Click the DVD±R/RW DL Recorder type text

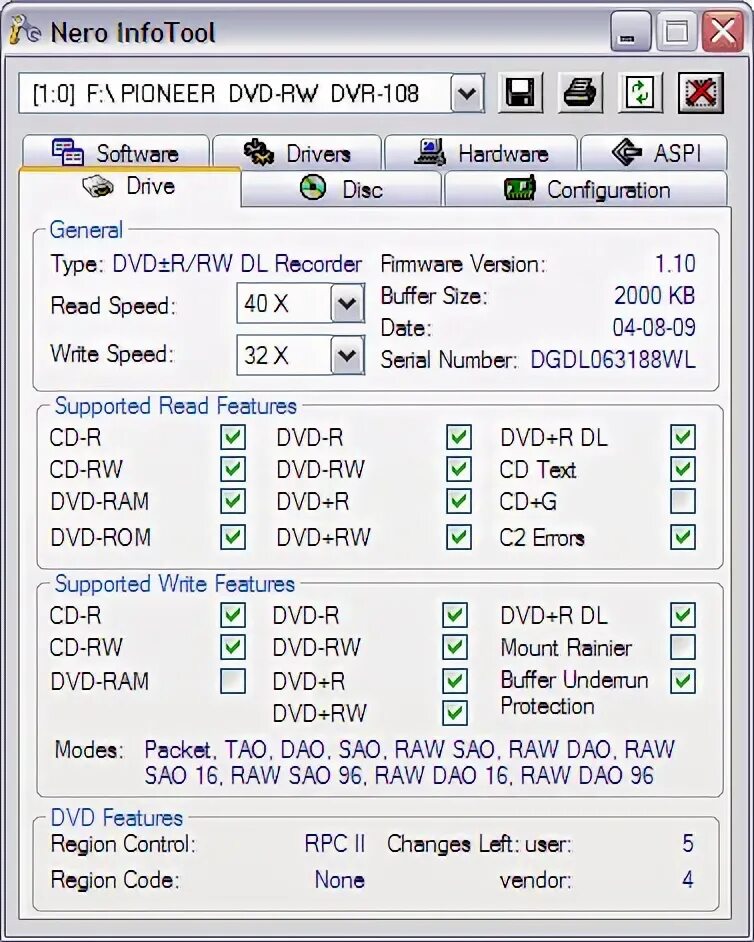[237, 264]
